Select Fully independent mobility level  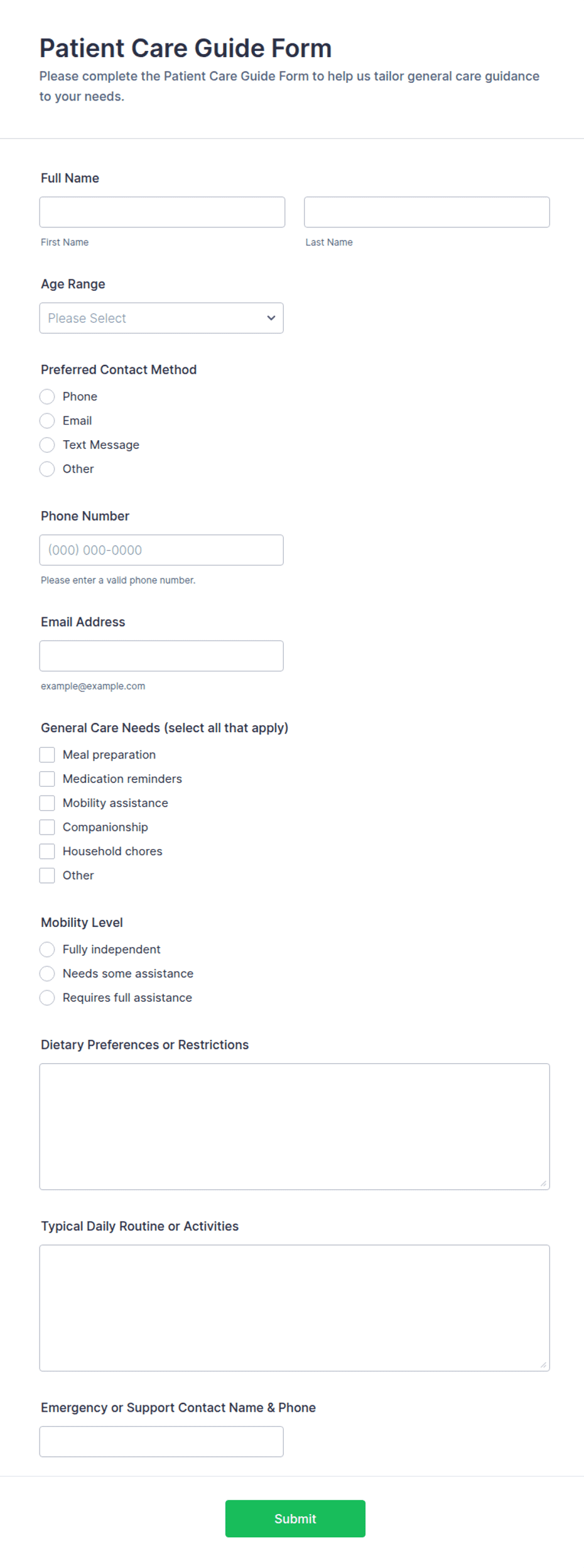click(x=47, y=949)
